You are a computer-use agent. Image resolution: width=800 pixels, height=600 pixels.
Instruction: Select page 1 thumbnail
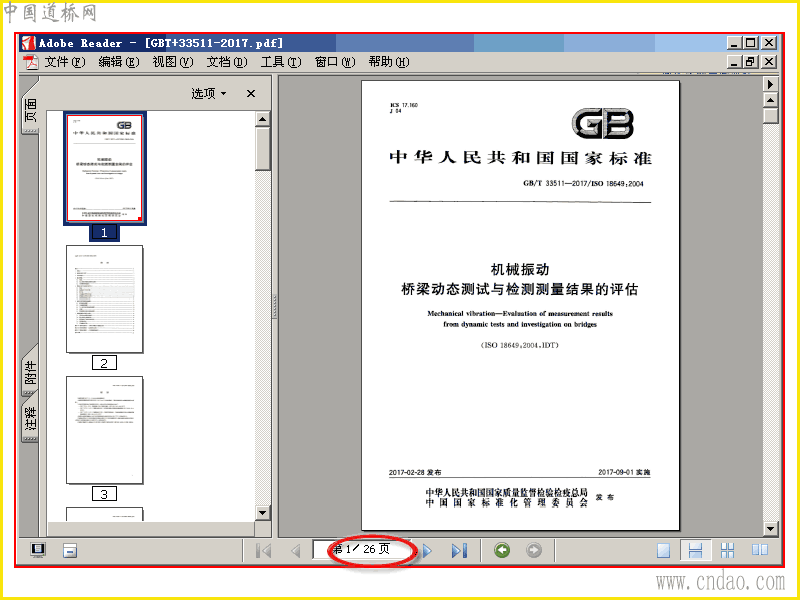coord(105,168)
